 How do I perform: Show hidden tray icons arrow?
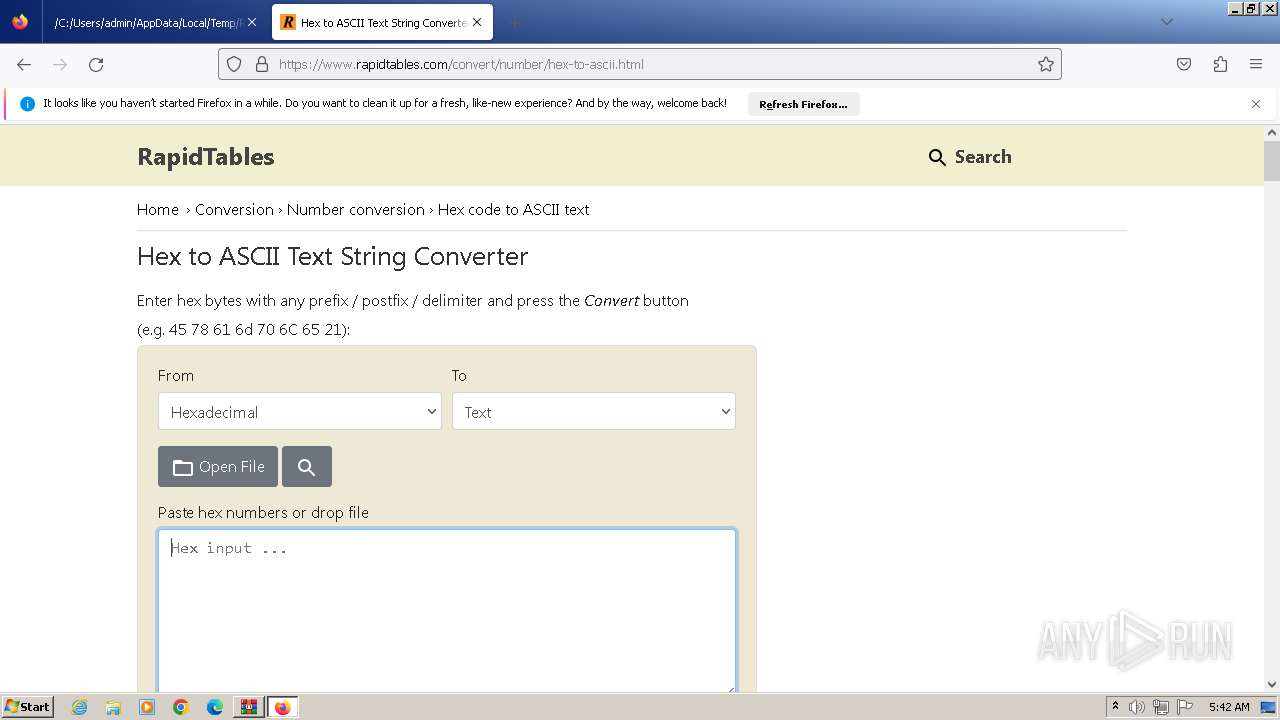pyautogui.click(x=1115, y=707)
